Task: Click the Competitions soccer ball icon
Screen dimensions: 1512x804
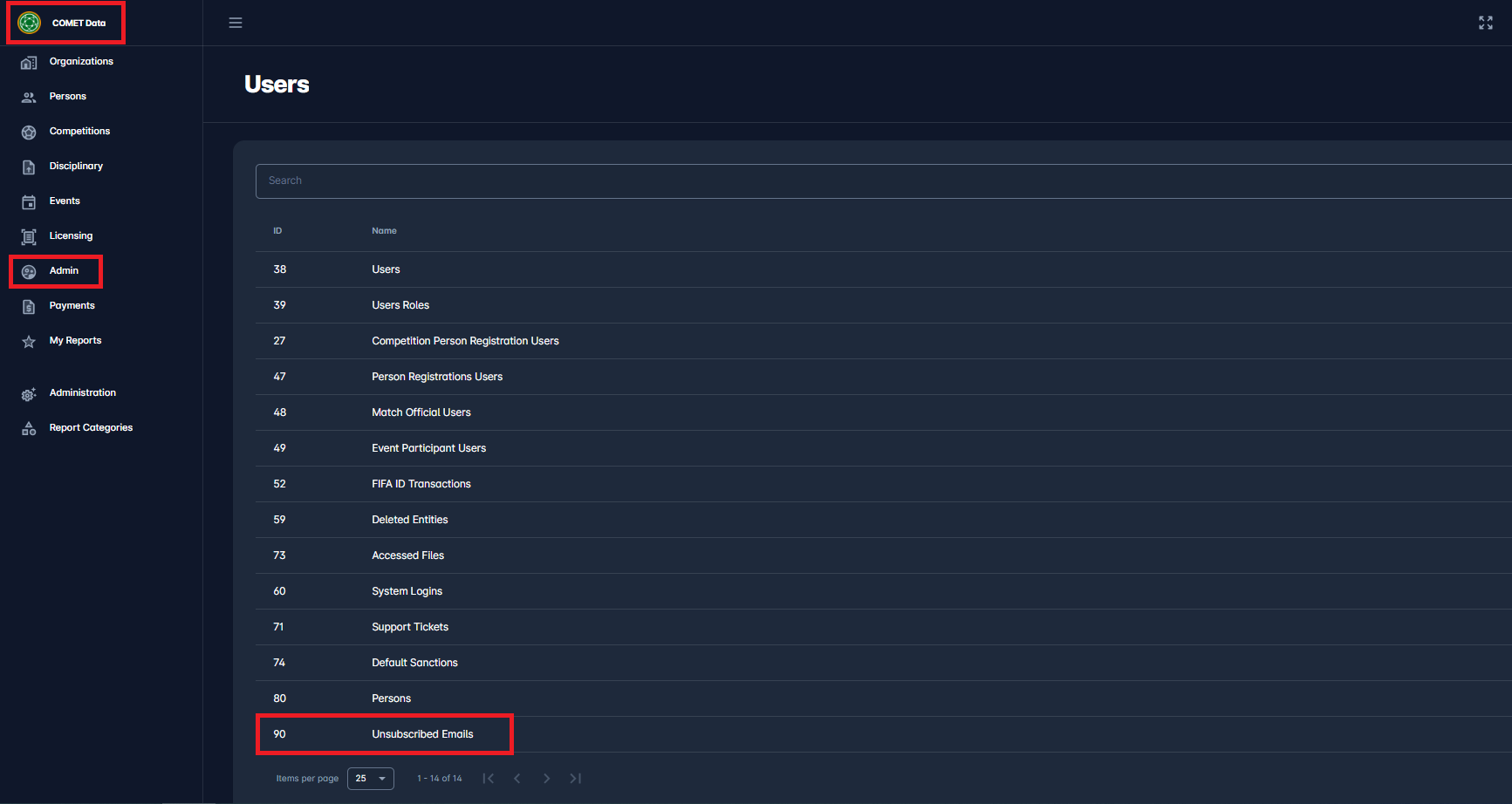Action: pos(29,132)
